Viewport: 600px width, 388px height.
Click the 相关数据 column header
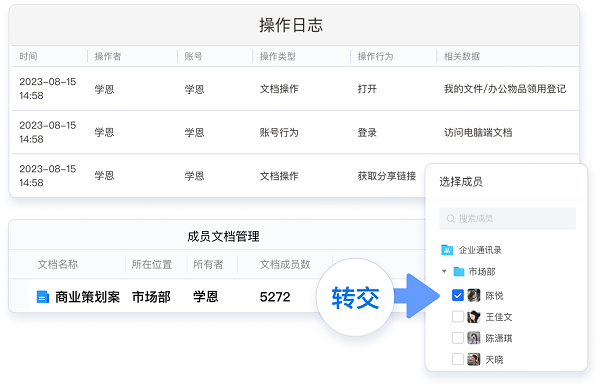461,56
